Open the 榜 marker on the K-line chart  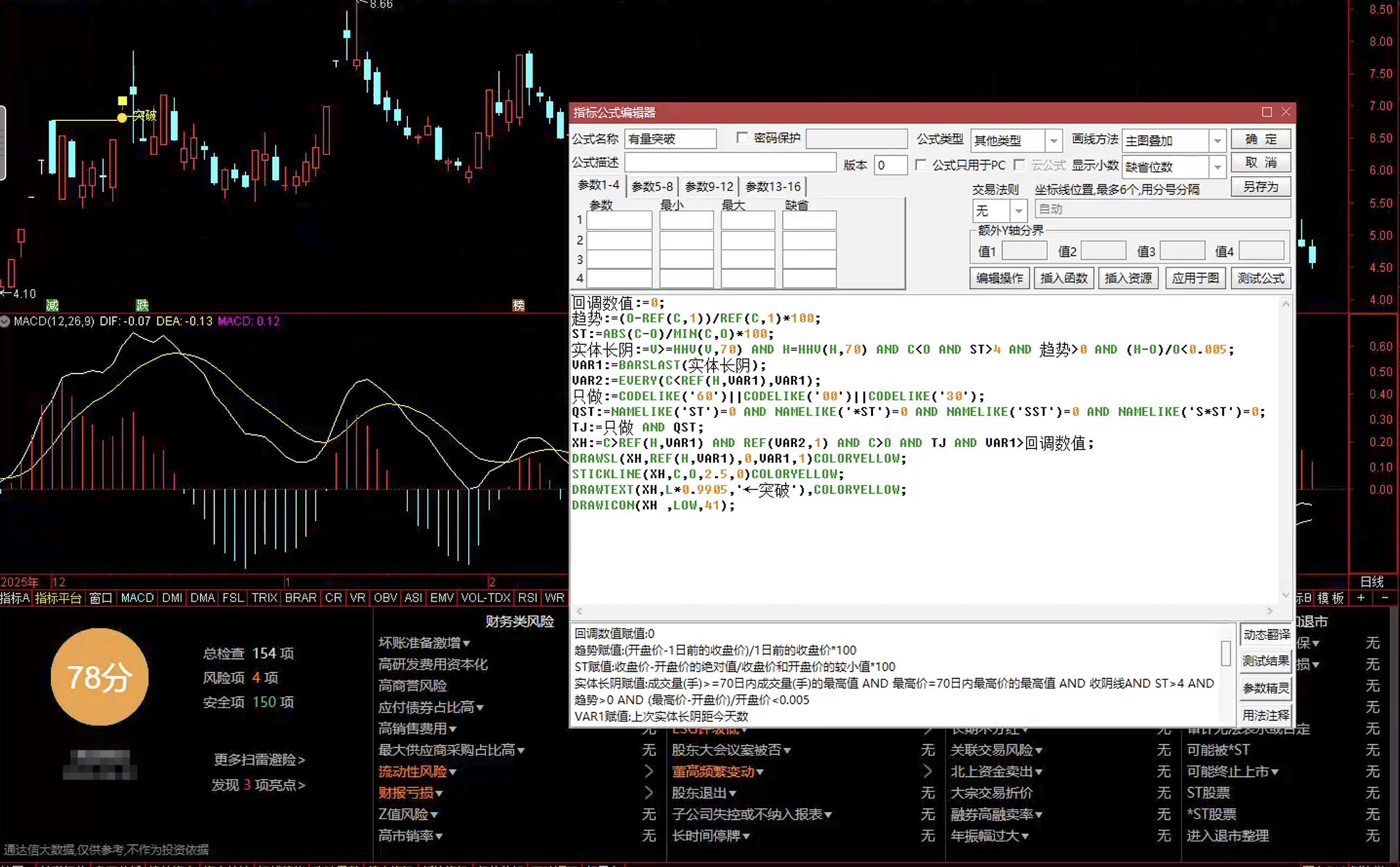click(x=518, y=305)
